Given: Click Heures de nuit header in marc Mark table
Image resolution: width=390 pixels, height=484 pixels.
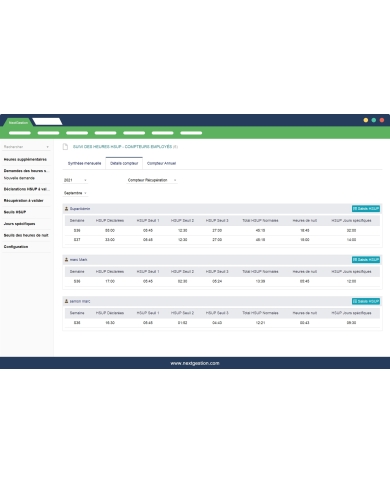Looking at the screenshot, I should 305,271.
